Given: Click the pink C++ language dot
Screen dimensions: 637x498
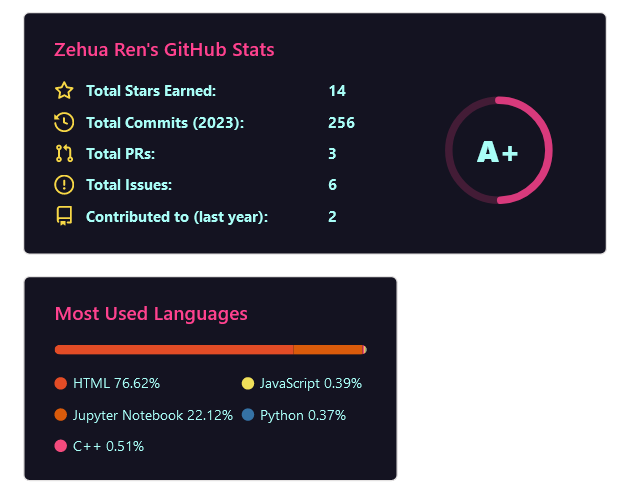Looking at the screenshot, I should coord(61,446).
